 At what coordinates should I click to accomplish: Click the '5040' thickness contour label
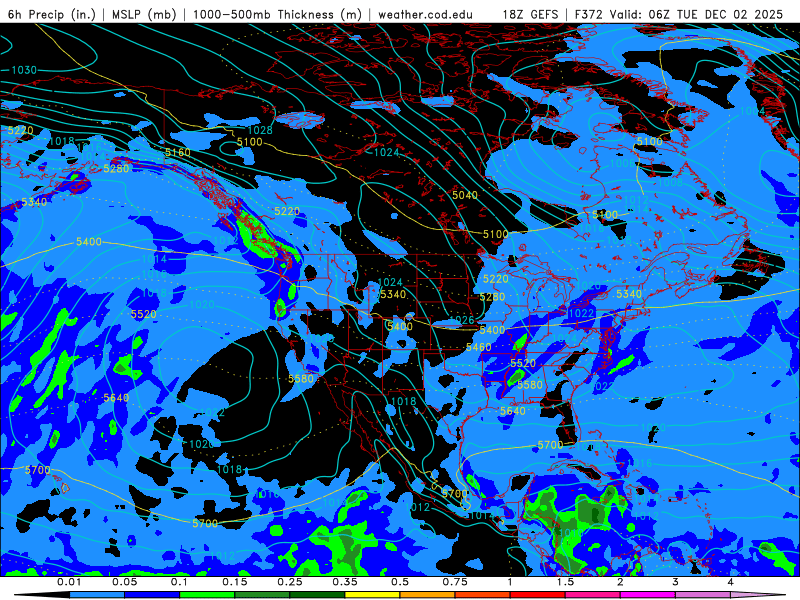[x=465, y=195]
